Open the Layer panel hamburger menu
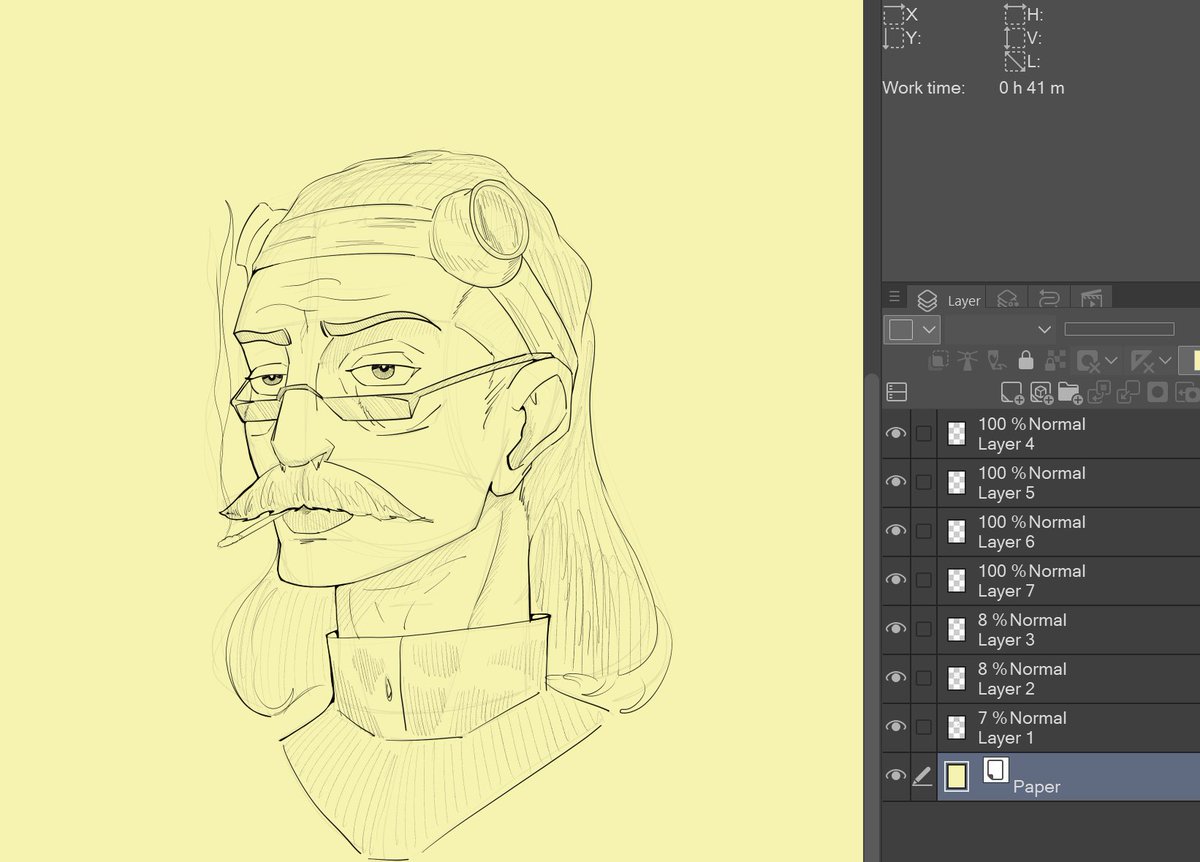The width and height of the screenshot is (1200, 862). point(894,298)
